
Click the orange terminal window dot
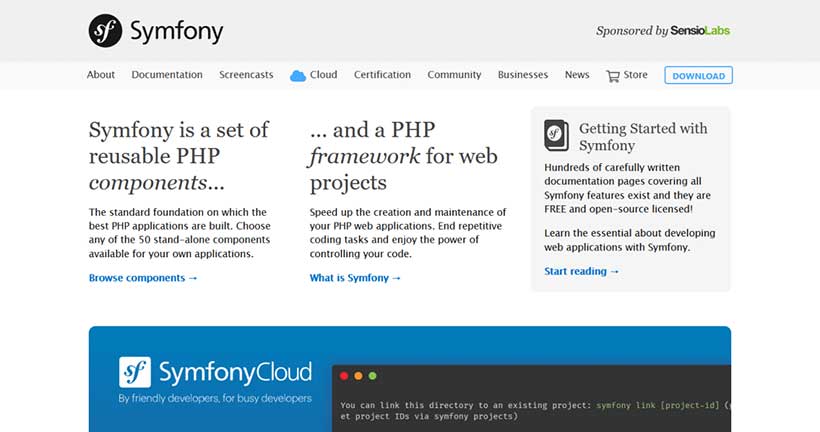(x=358, y=376)
